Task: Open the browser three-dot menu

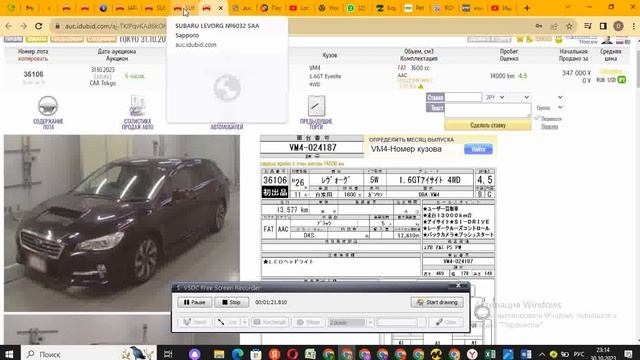Action: [633, 26]
